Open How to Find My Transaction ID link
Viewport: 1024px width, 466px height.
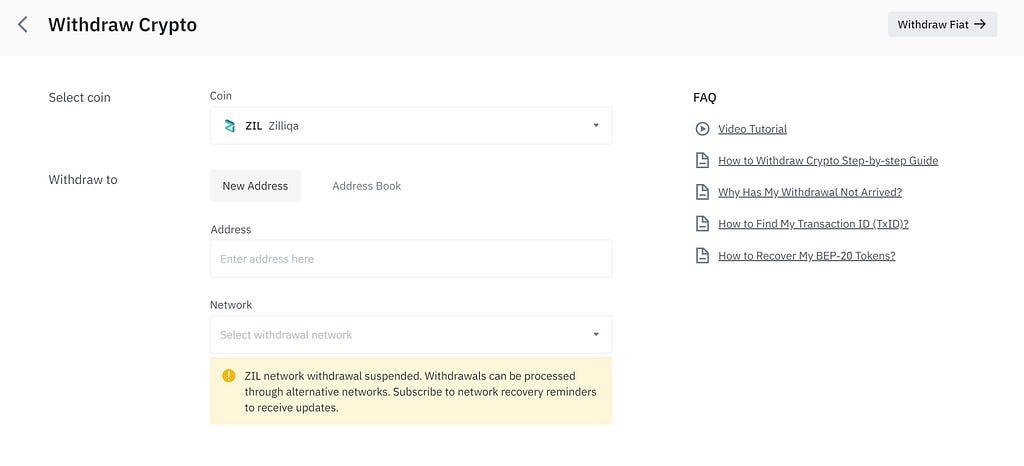click(813, 224)
